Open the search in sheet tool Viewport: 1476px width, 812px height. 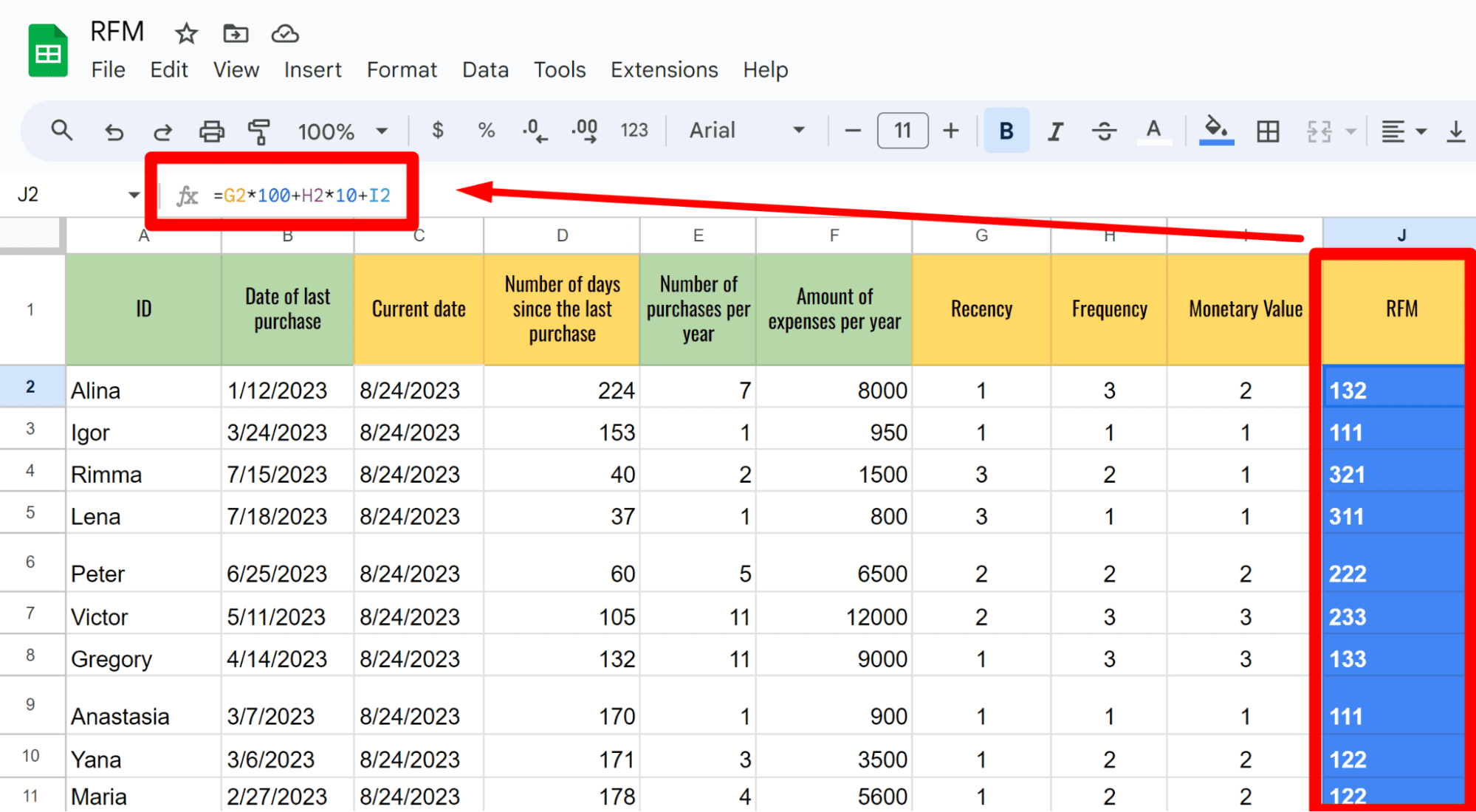pos(62,131)
